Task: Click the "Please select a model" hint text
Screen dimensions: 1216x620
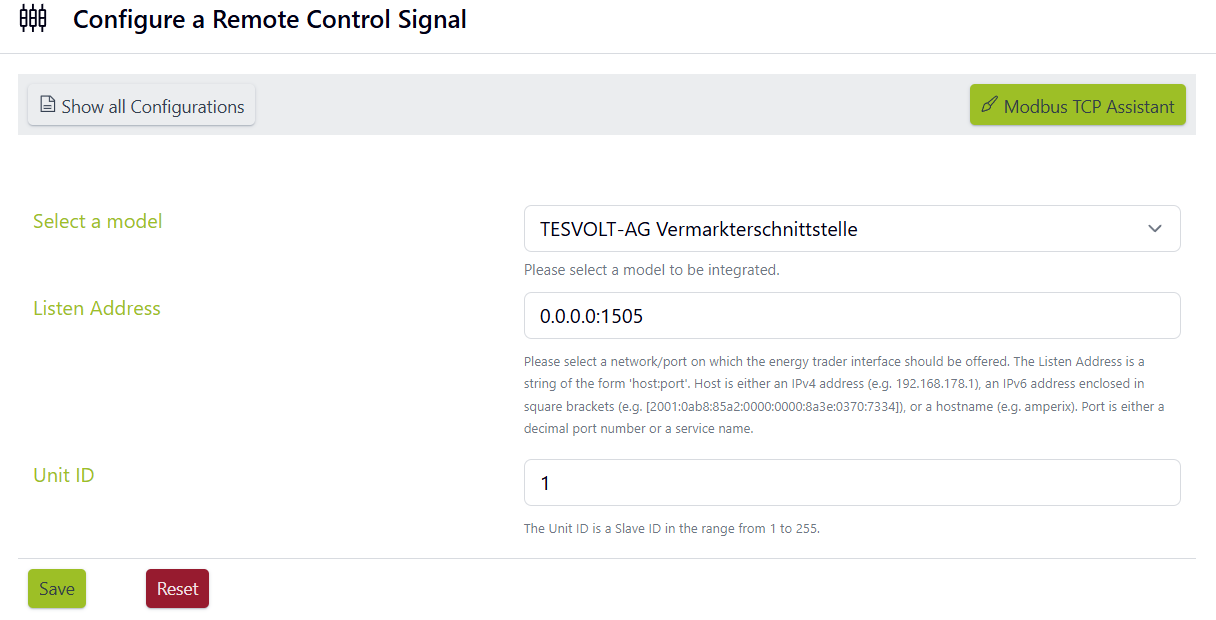Action: (x=651, y=270)
